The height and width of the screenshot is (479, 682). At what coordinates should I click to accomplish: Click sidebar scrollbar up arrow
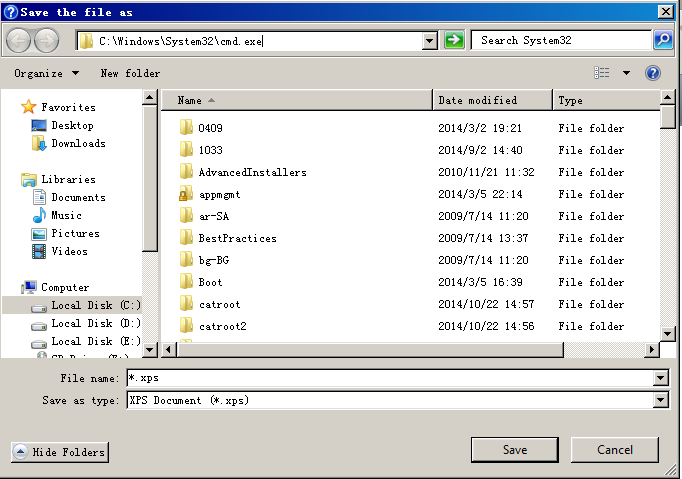coord(150,97)
